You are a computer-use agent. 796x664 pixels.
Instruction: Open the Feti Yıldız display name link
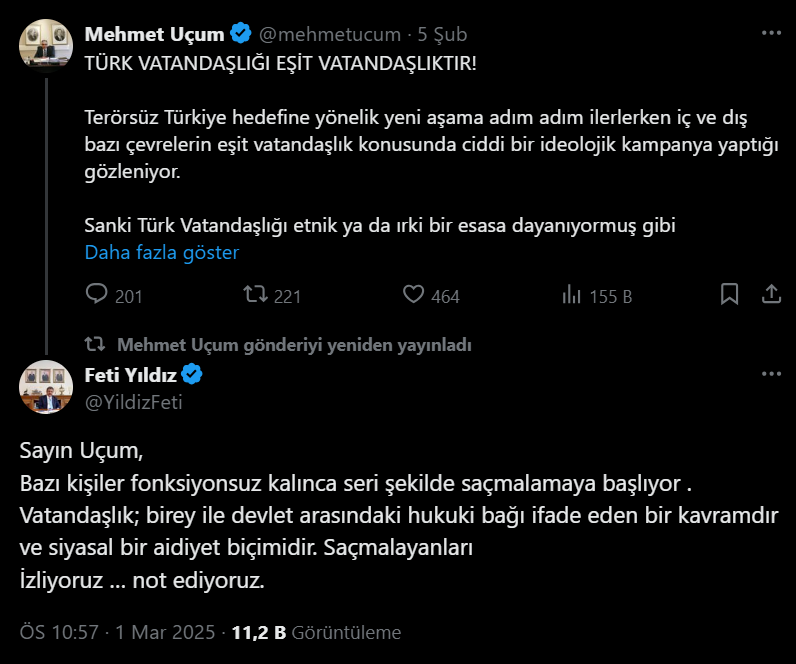coord(129,375)
